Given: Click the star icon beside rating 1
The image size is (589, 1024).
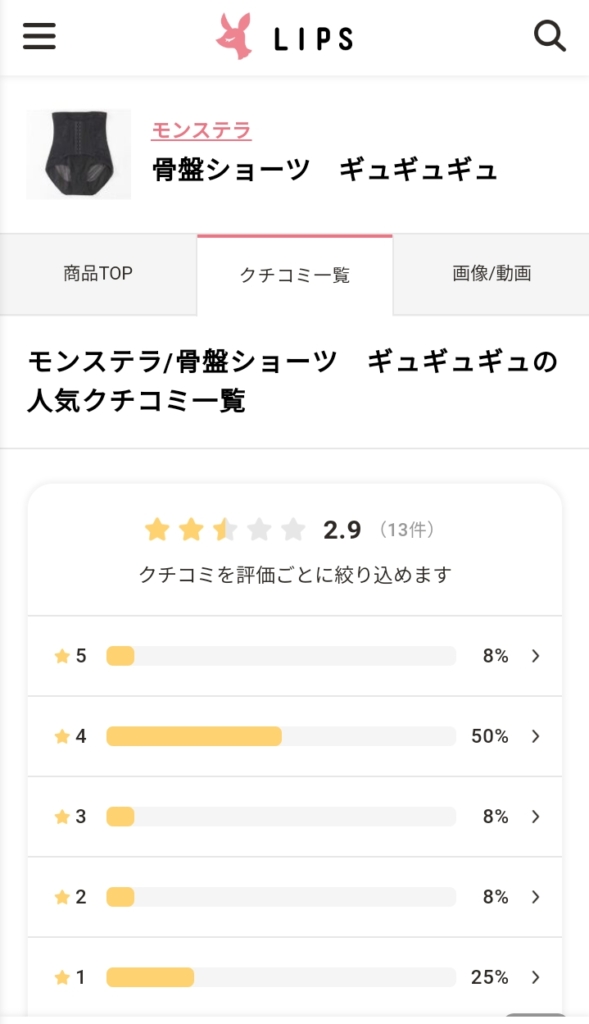Looking at the screenshot, I should coord(62,978).
